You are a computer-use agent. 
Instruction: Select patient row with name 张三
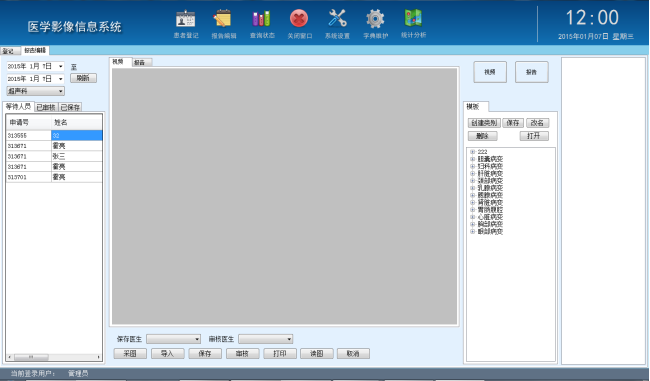(54, 156)
